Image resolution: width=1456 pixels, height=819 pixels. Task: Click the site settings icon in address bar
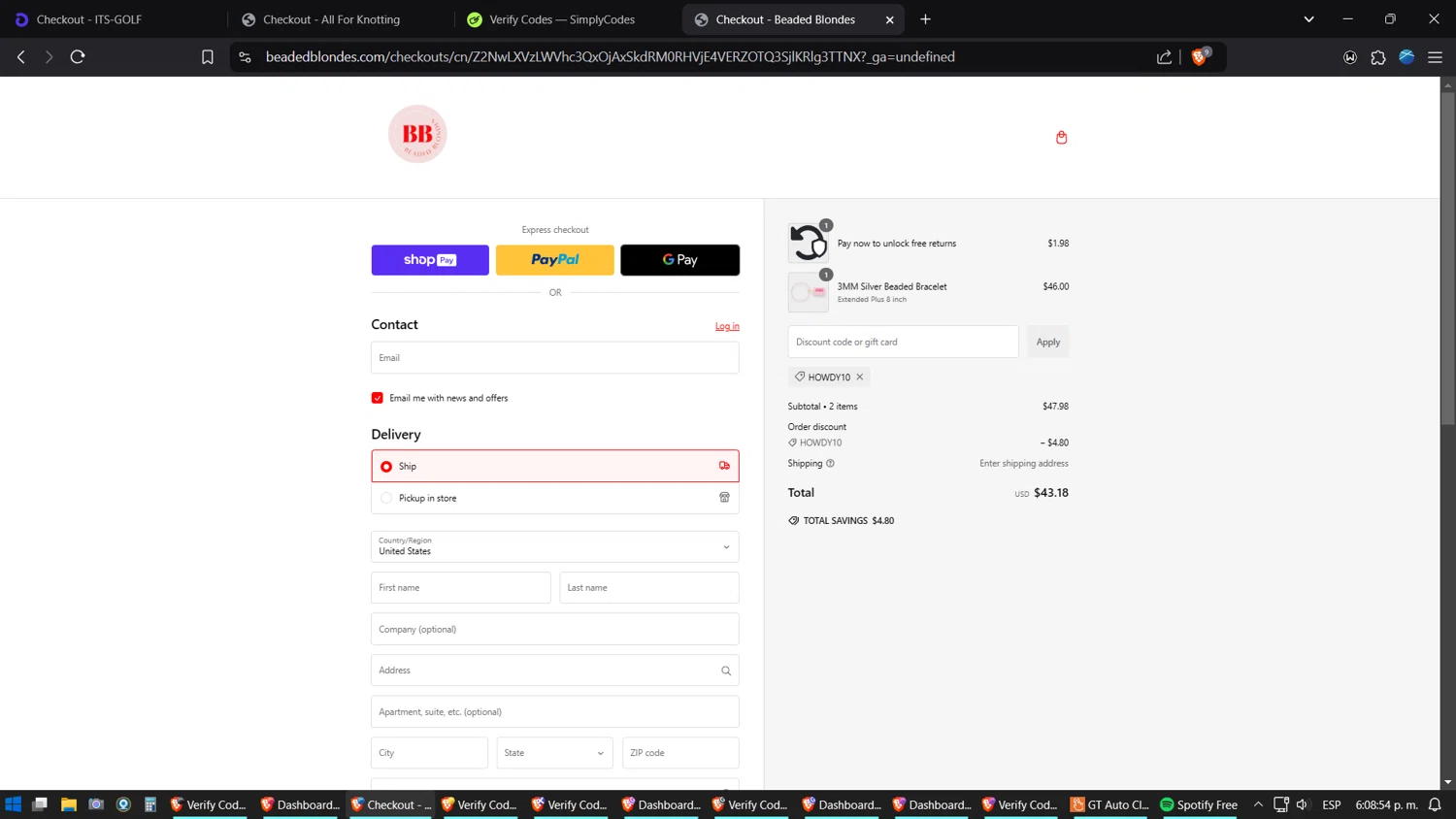(x=245, y=57)
